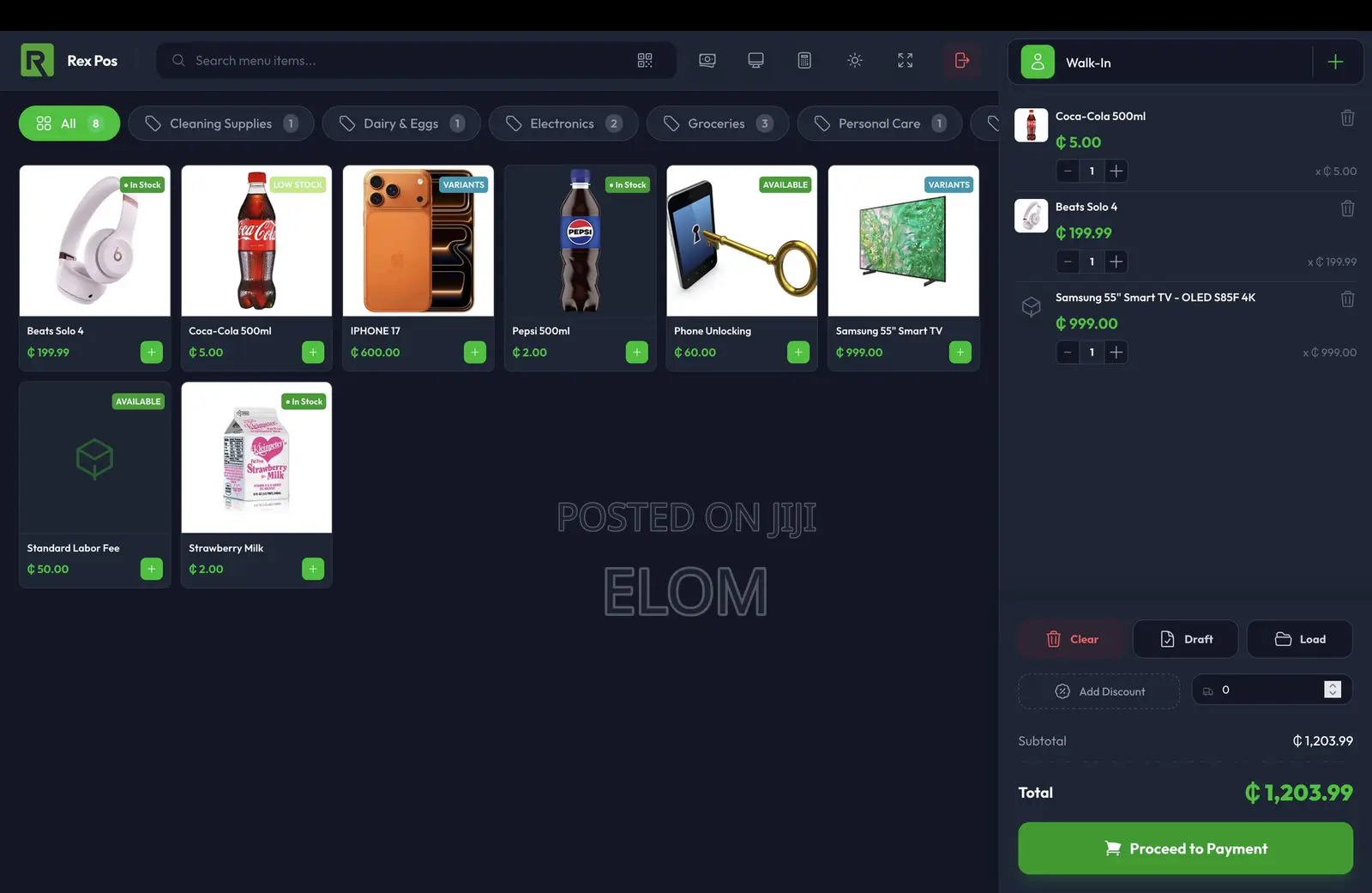
Task: Add new customer with plus icon
Action: click(x=1335, y=62)
